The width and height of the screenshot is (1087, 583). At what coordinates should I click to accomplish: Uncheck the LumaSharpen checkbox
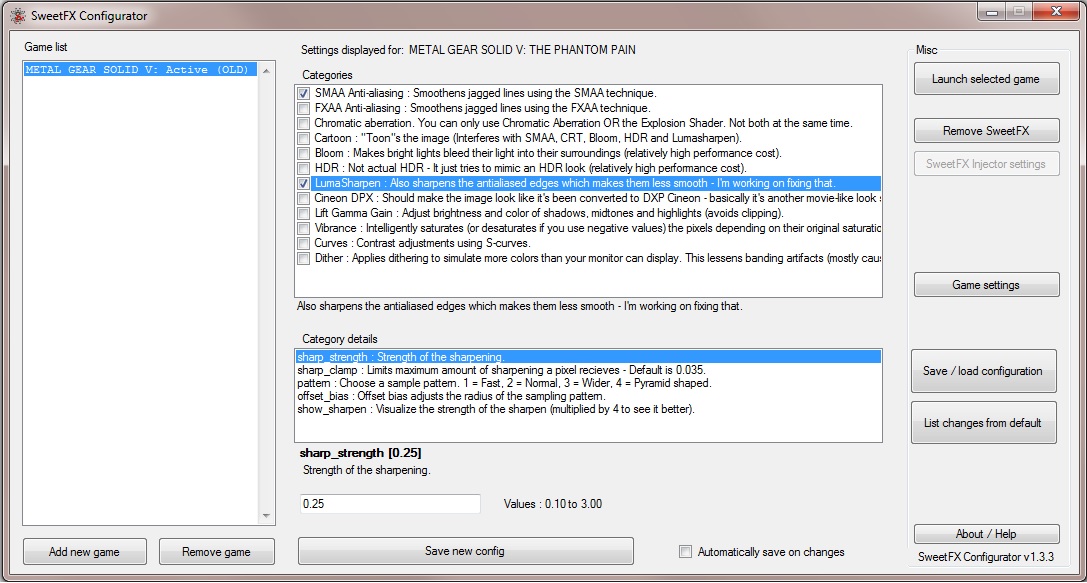tap(304, 184)
